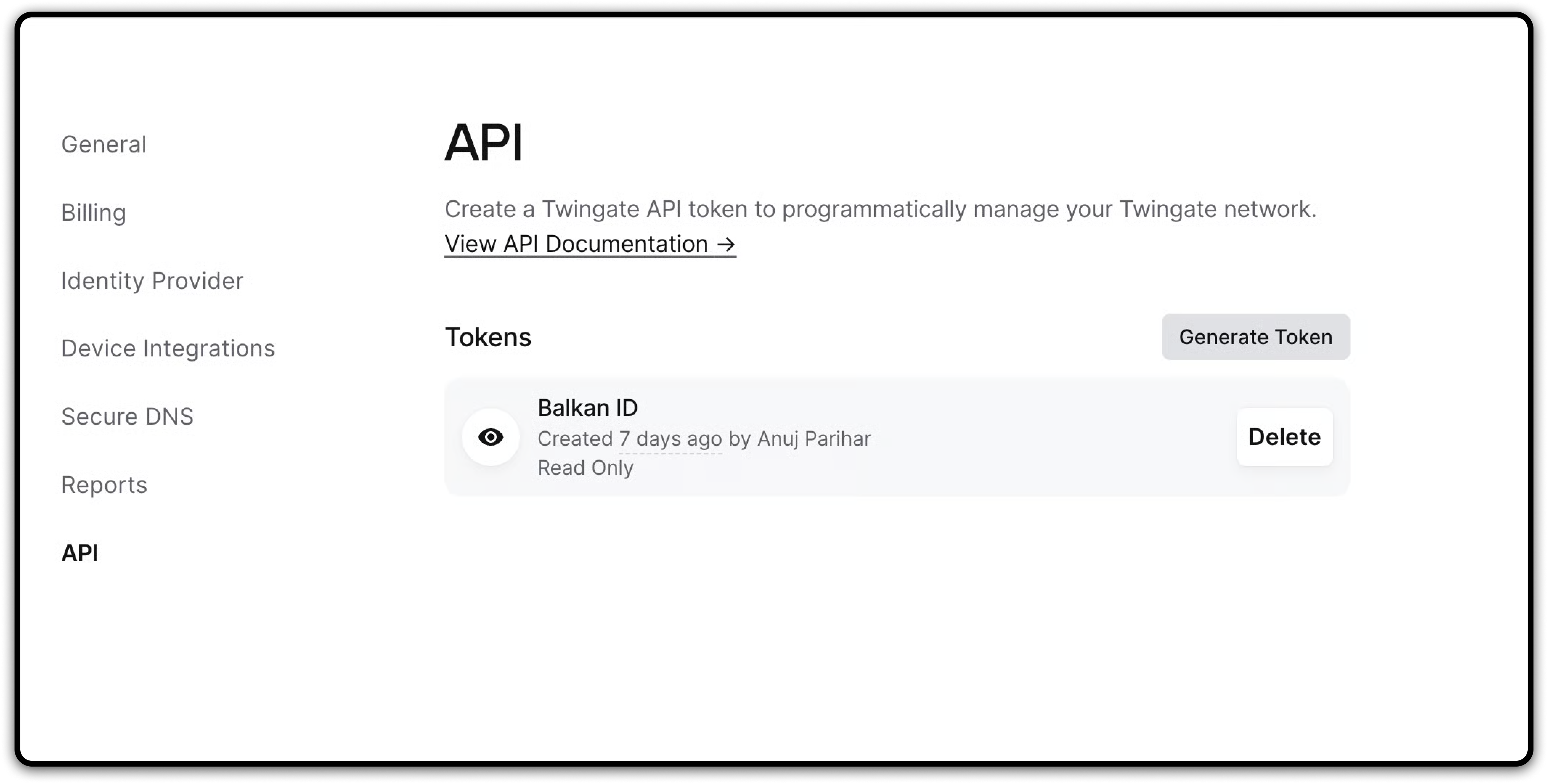Click the arrow icon after View API Documentation
The image size is (1548, 784).
pyautogui.click(x=726, y=244)
